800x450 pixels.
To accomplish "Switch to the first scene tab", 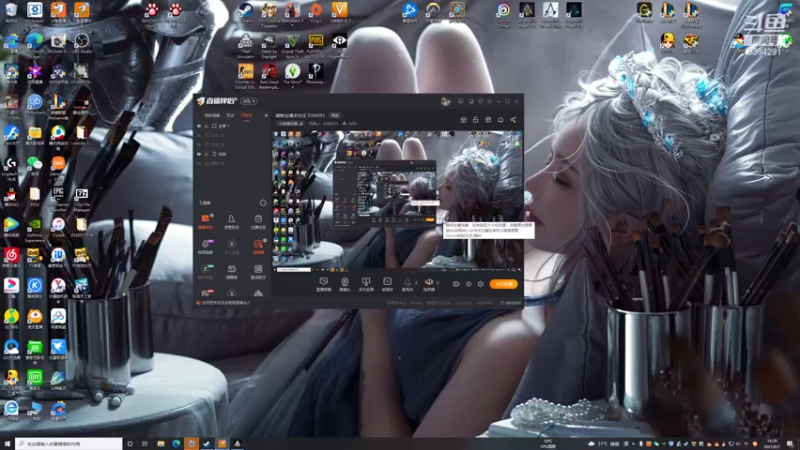I will coord(212,116).
